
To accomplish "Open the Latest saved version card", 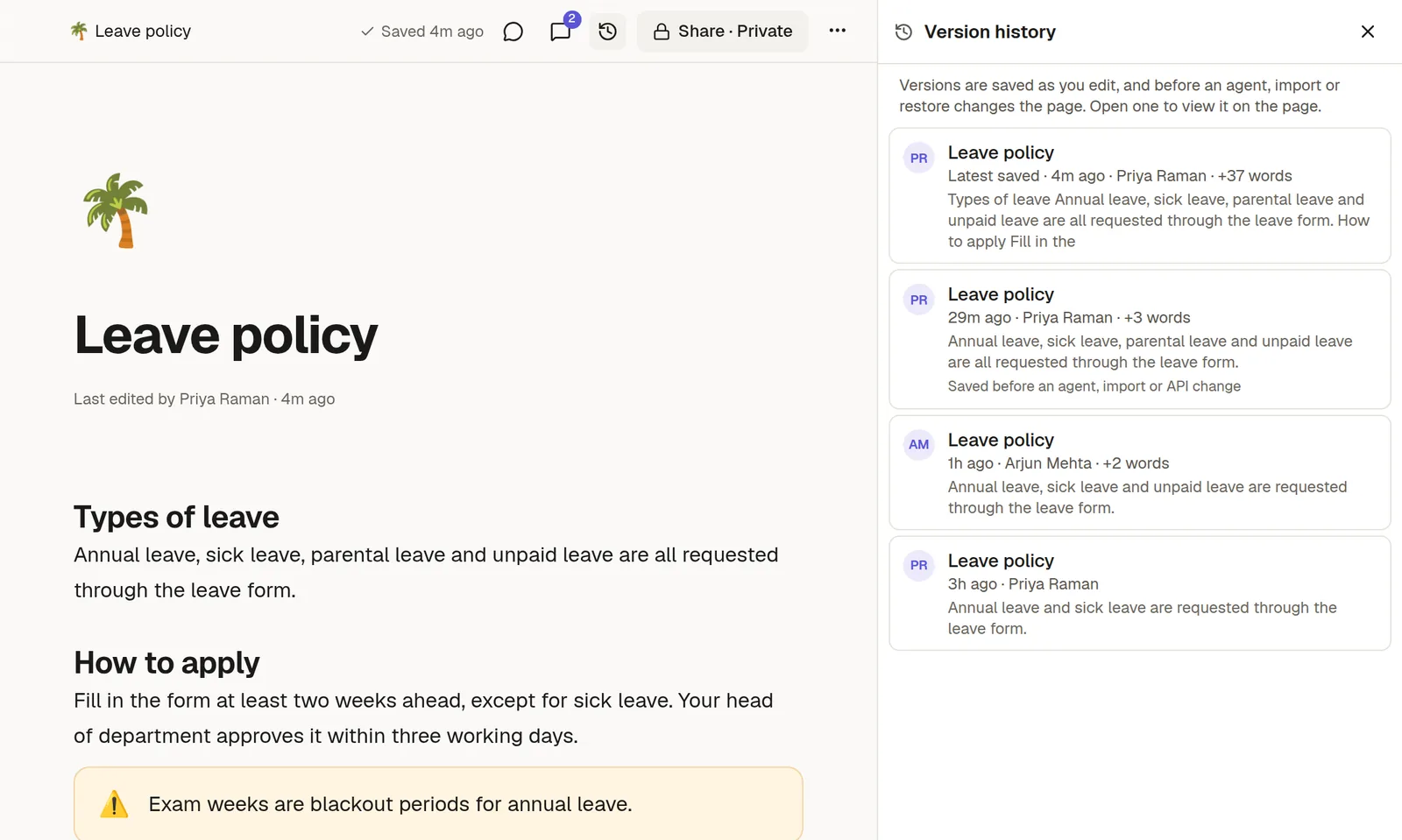I will tap(1140, 195).
